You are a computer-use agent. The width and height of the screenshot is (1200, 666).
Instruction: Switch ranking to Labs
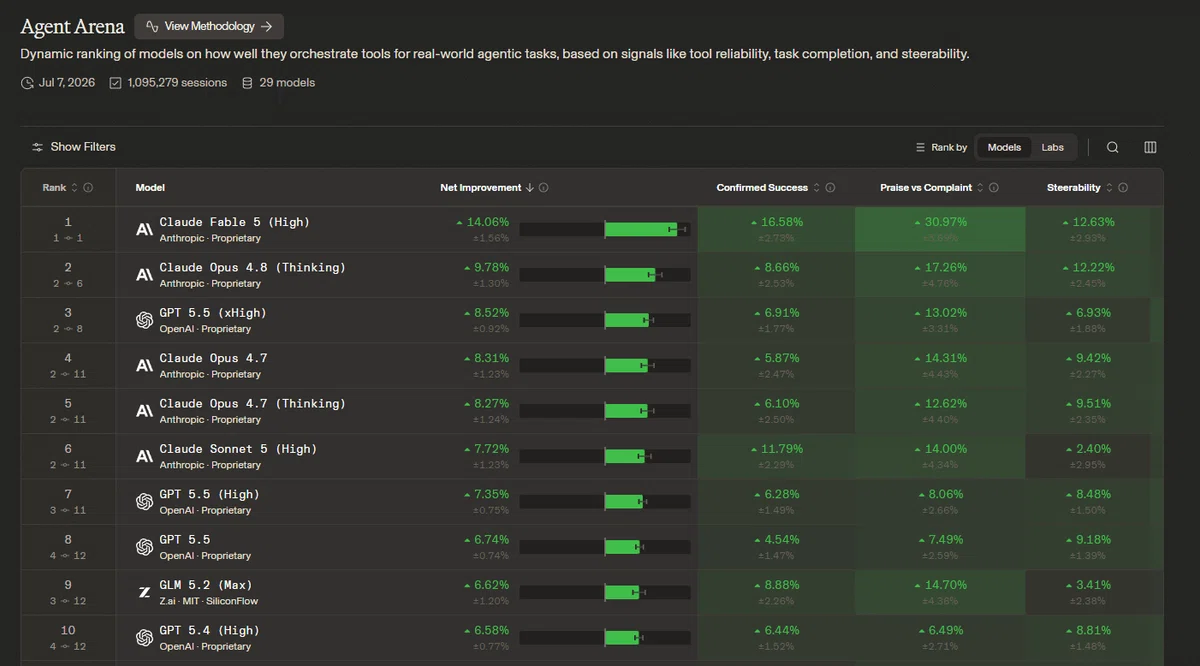tap(1052, 147)
